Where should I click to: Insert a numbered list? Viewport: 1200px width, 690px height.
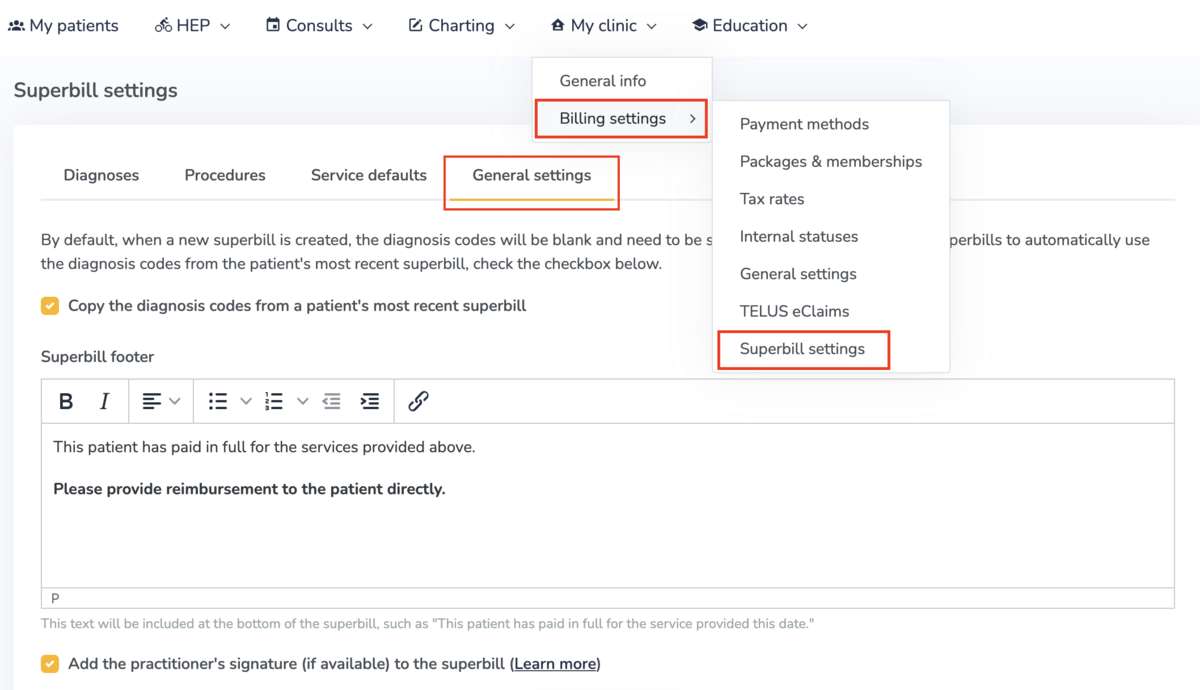click(274, 401)
